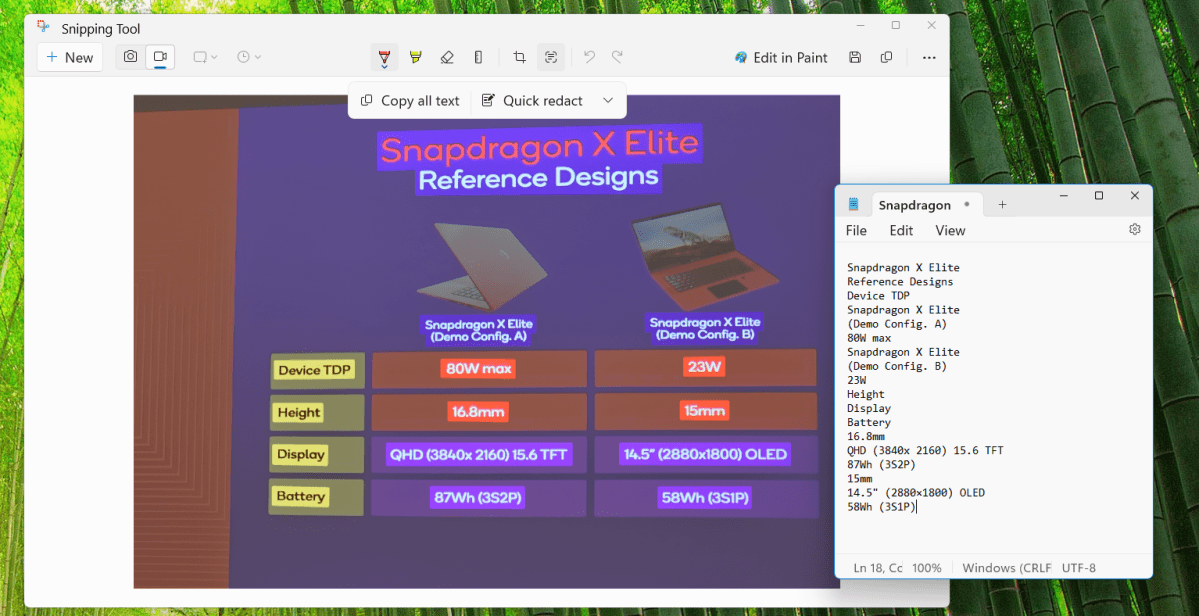Maximize the Notepad window
Viewport: 1199px width, 616px height.
tap(1099, 196)
